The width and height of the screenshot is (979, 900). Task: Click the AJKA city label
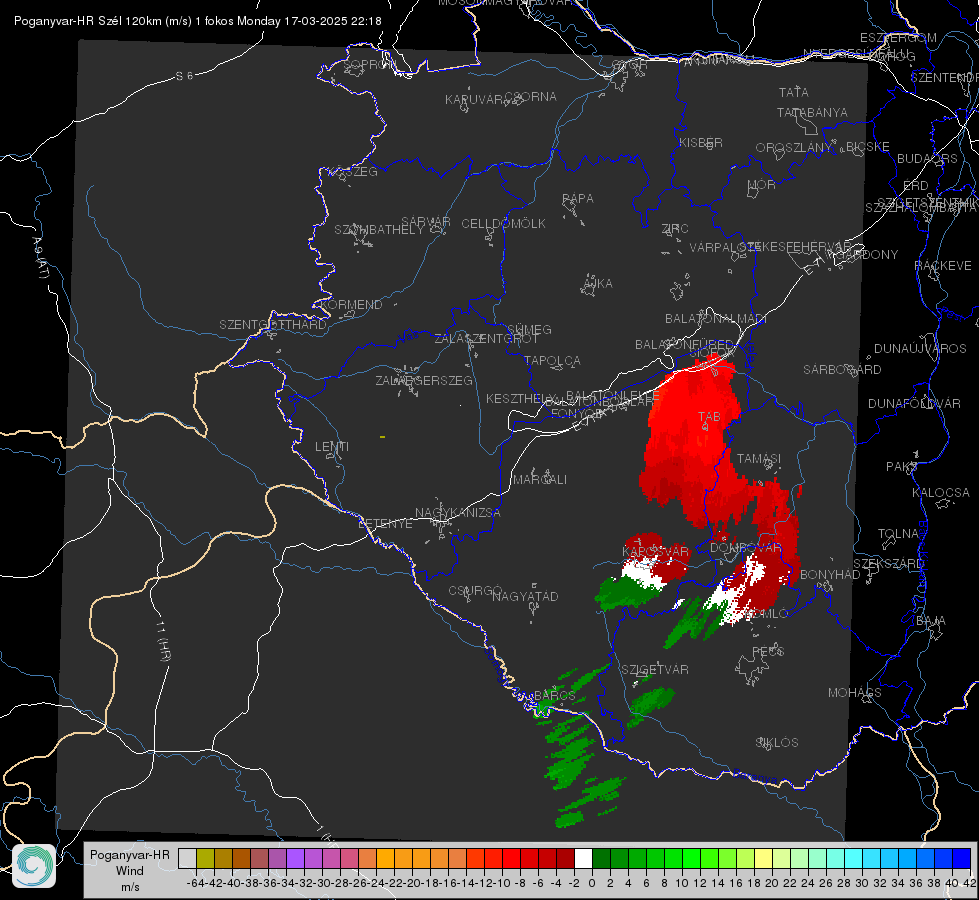tap(597, 284)
